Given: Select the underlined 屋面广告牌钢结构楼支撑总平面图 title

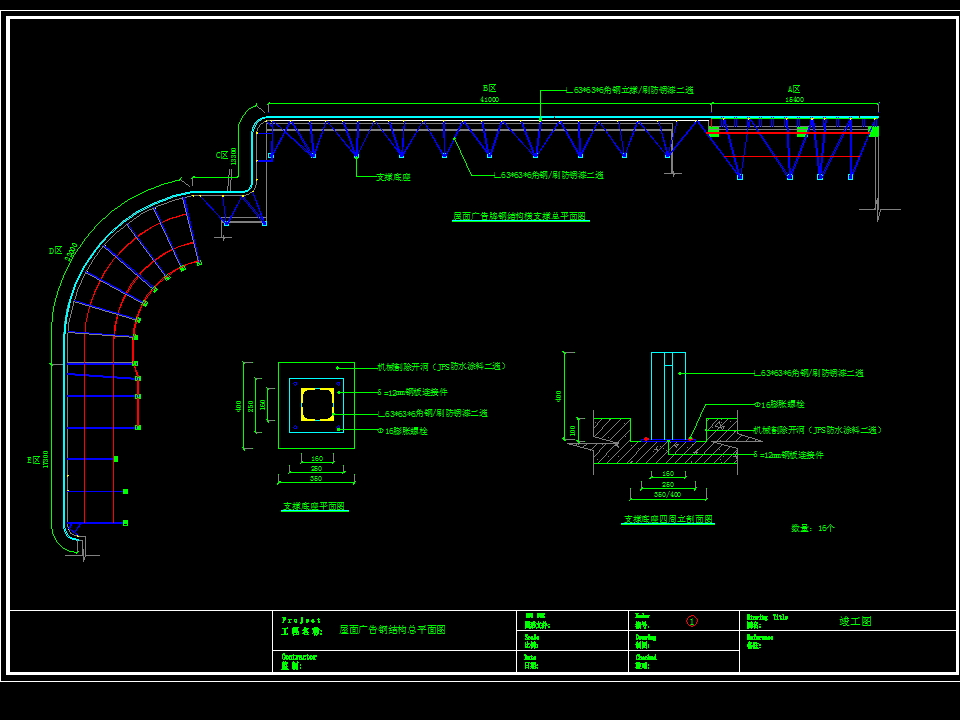Looking at the screenshot, I should tap(520, 216).
